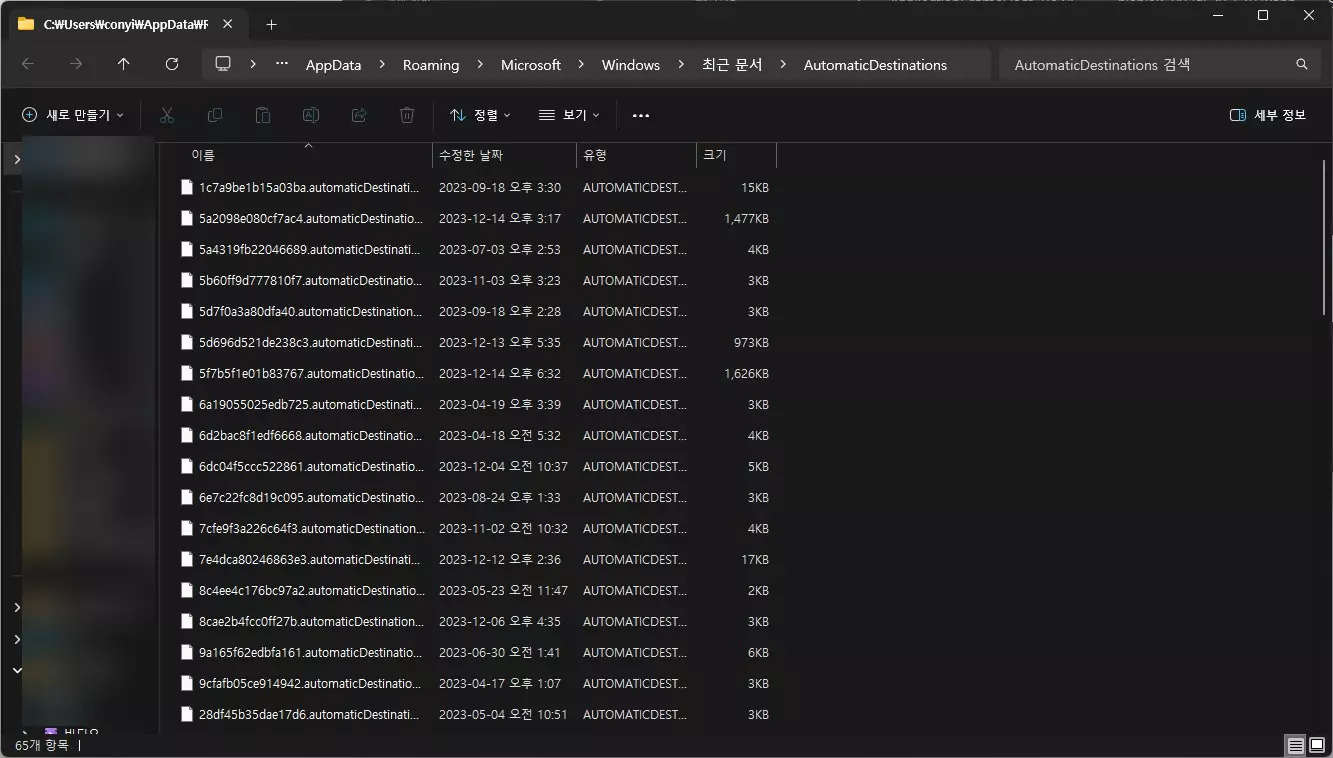Viewport: 1333px width, 758px height.
Task: Click file icon of 6dc04f5ccc522861
Action: 186,466
